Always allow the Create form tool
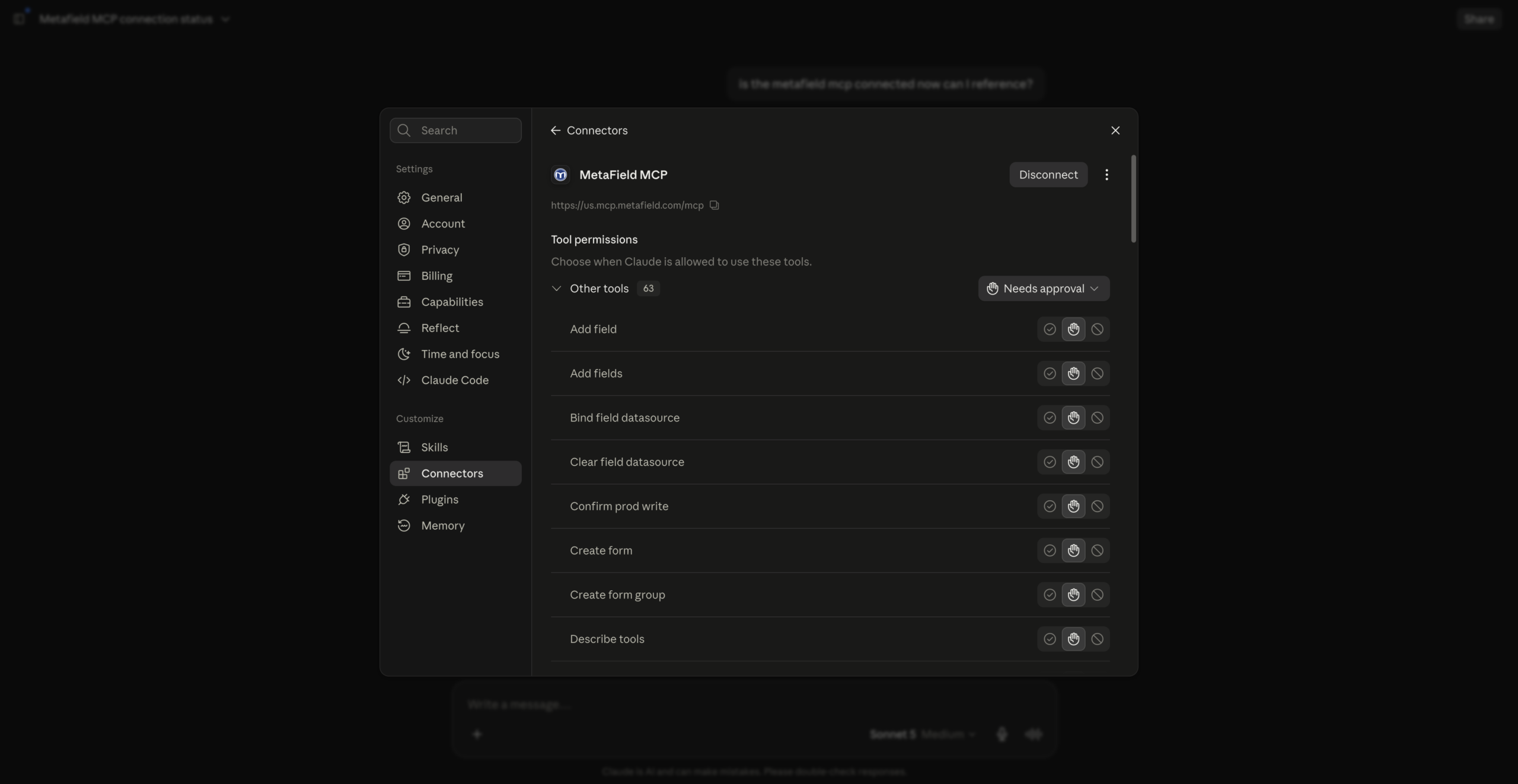 pos(1050,551)
